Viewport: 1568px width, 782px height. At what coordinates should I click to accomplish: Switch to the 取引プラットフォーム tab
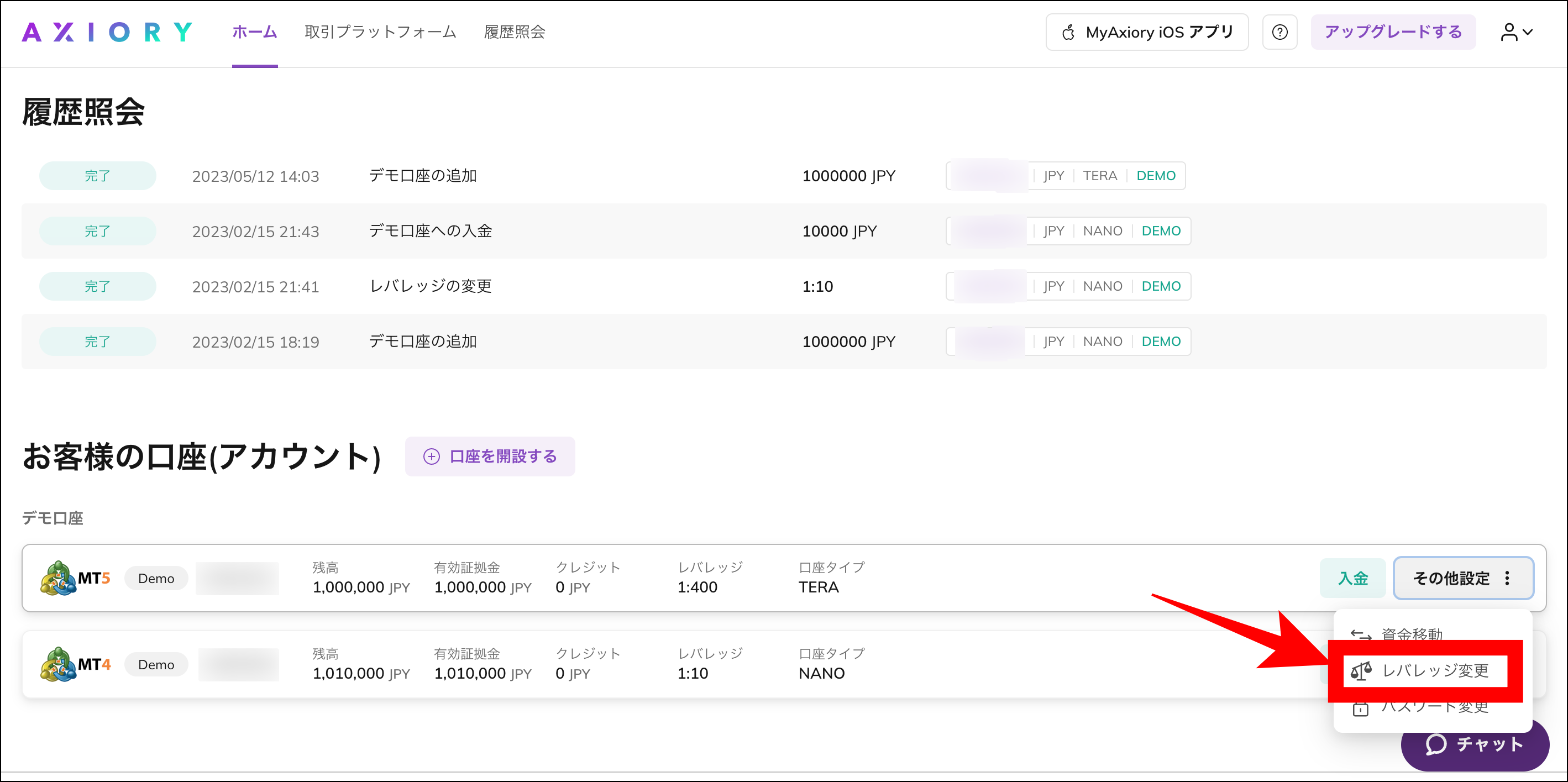pyautogui.click(x=379, y=32)
